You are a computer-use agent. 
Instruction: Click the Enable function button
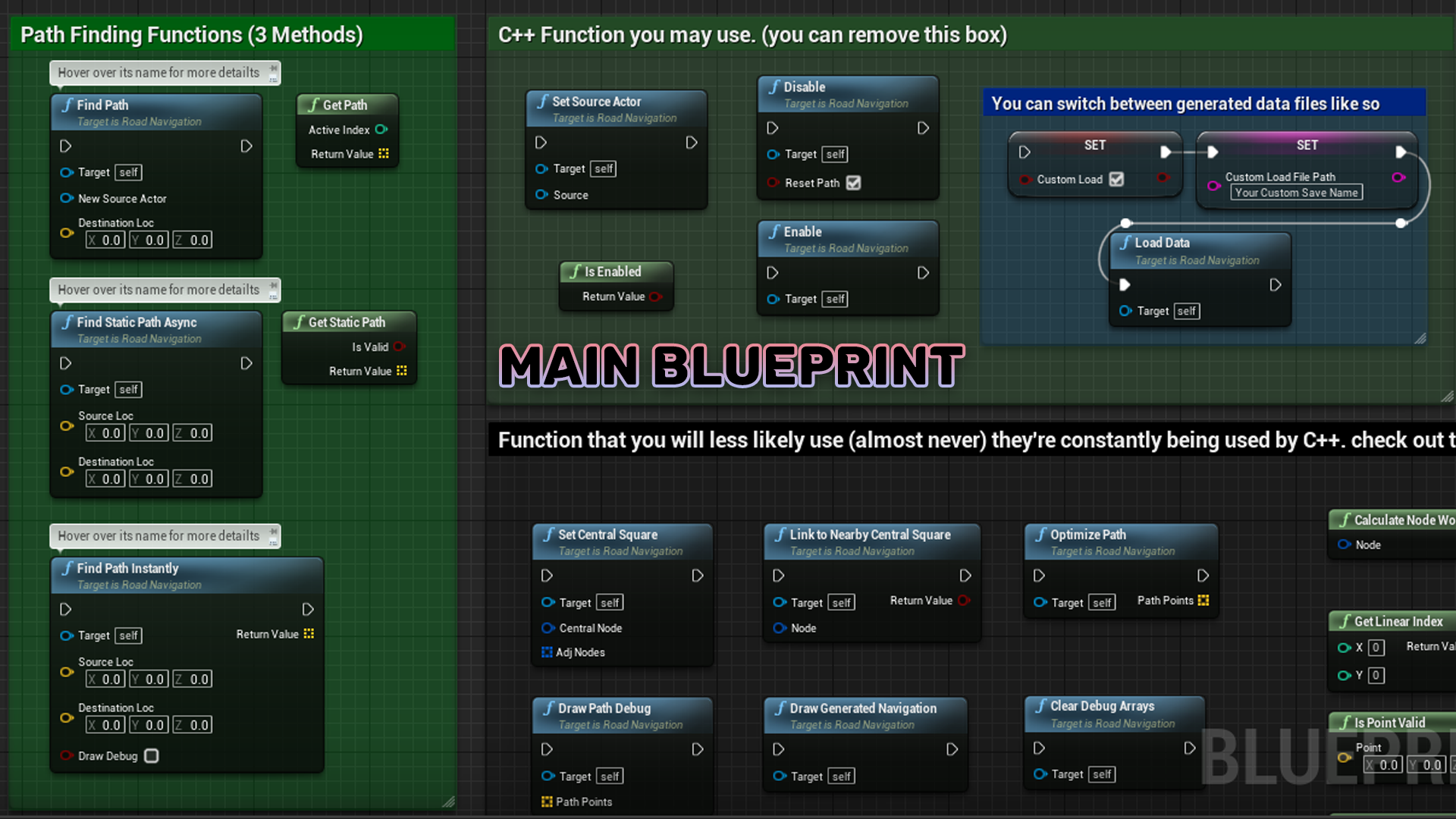point(850,238)
